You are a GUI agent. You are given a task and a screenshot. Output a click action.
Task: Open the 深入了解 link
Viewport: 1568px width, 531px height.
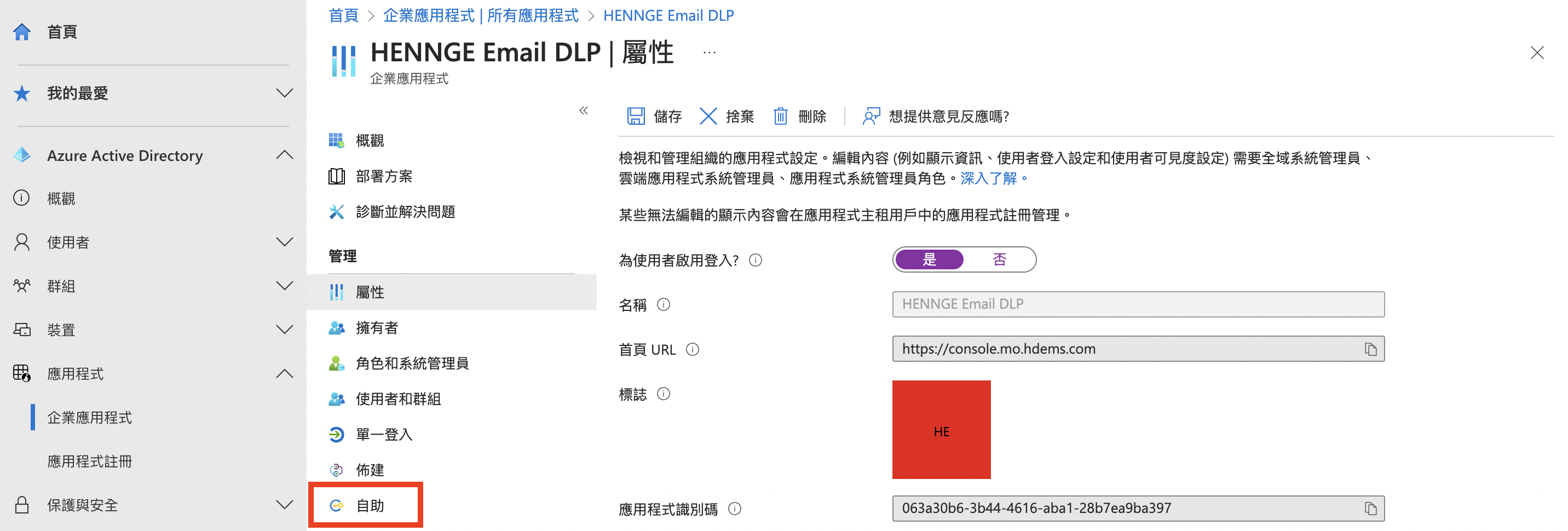(x=989, y=178)
